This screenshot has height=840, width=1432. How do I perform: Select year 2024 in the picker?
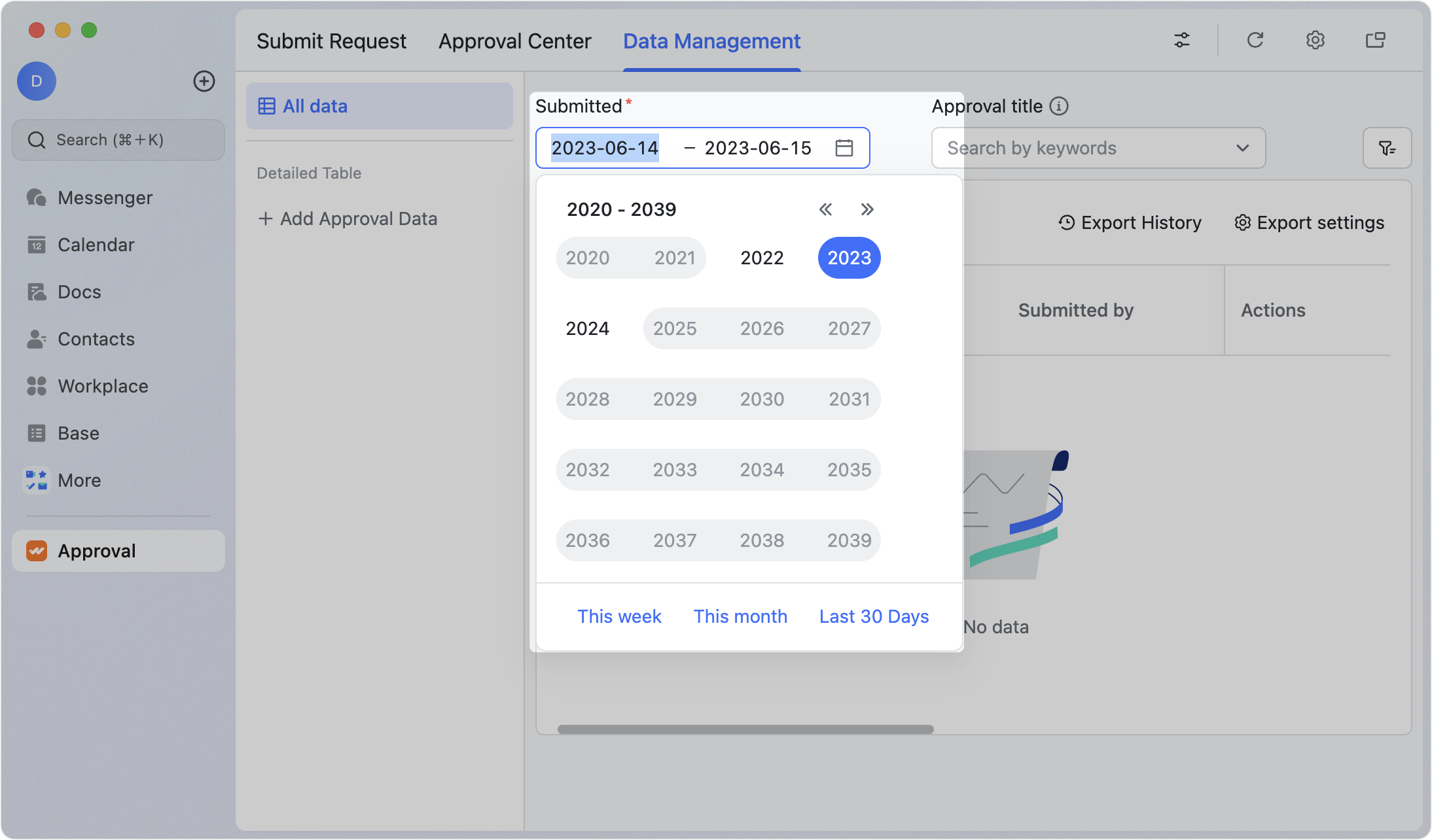click(x=587, y=328)
